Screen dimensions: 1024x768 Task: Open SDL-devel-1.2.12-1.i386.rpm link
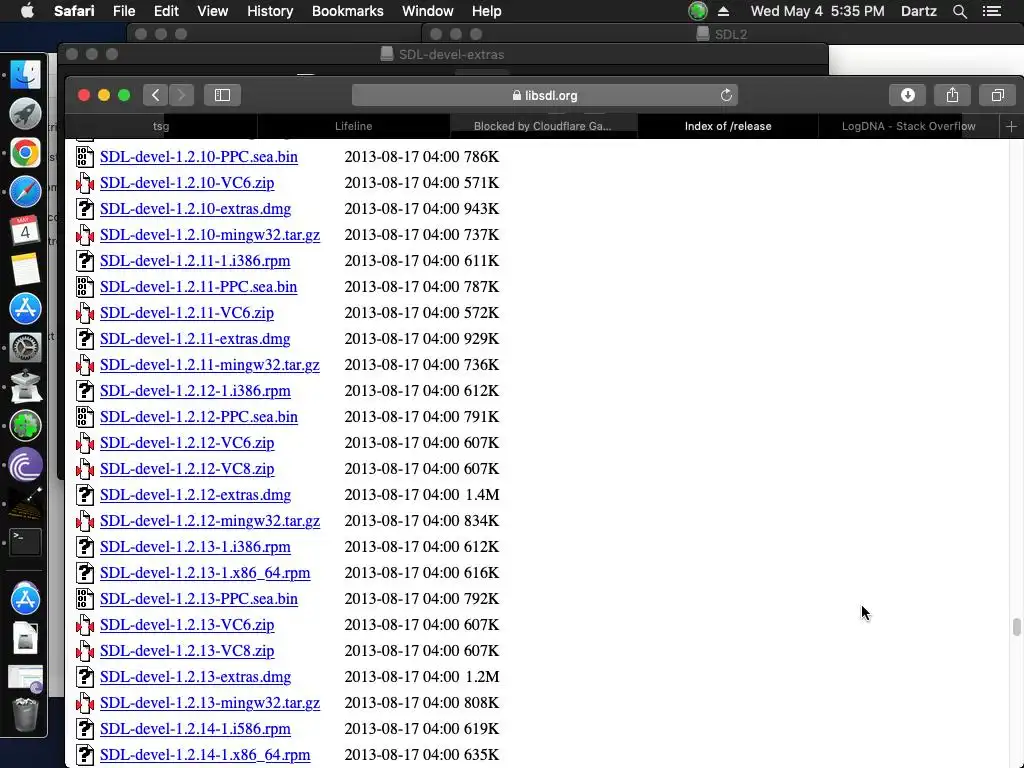point(195,391)
